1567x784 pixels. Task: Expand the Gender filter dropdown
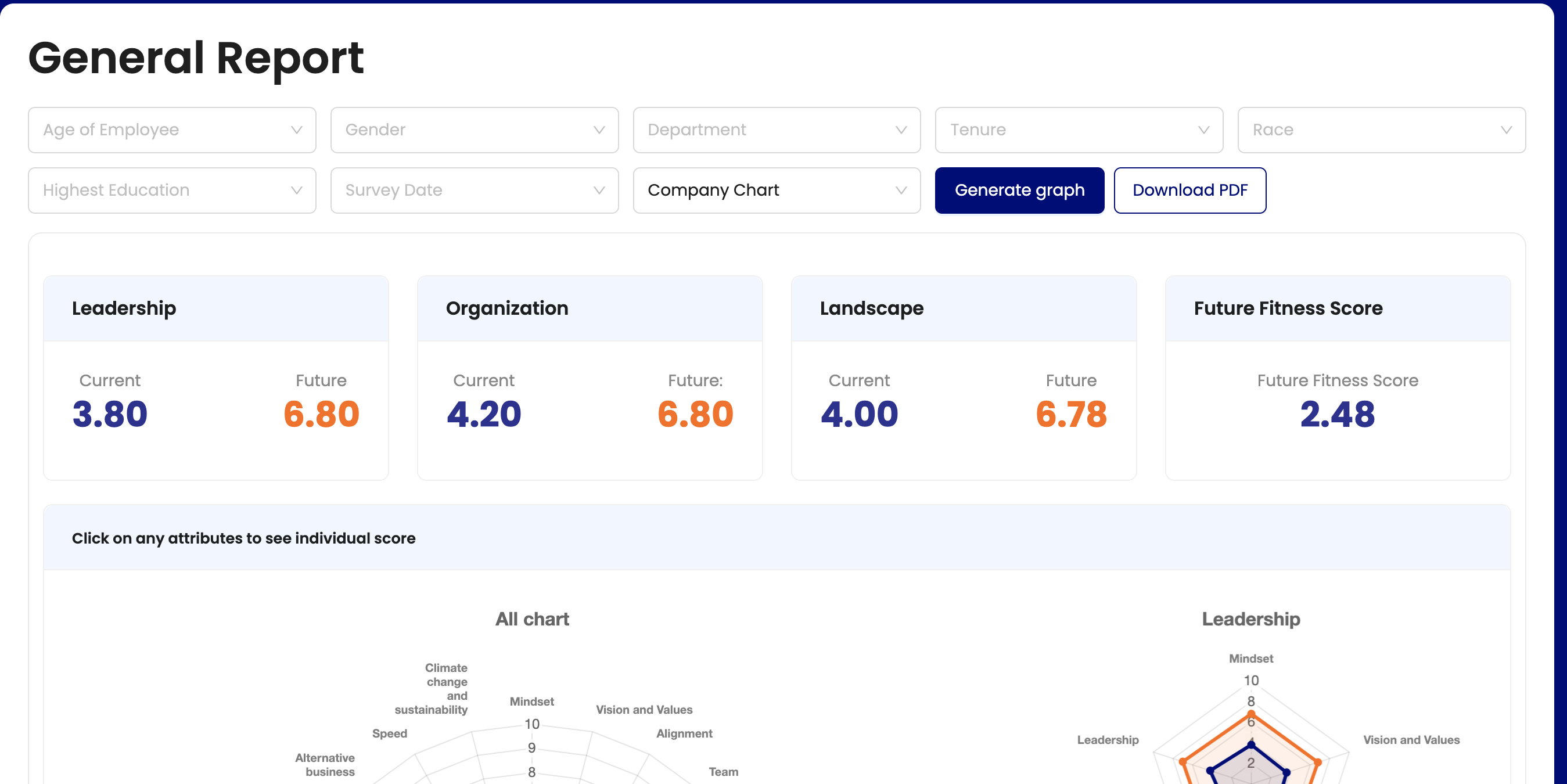[x=474, y=130]
